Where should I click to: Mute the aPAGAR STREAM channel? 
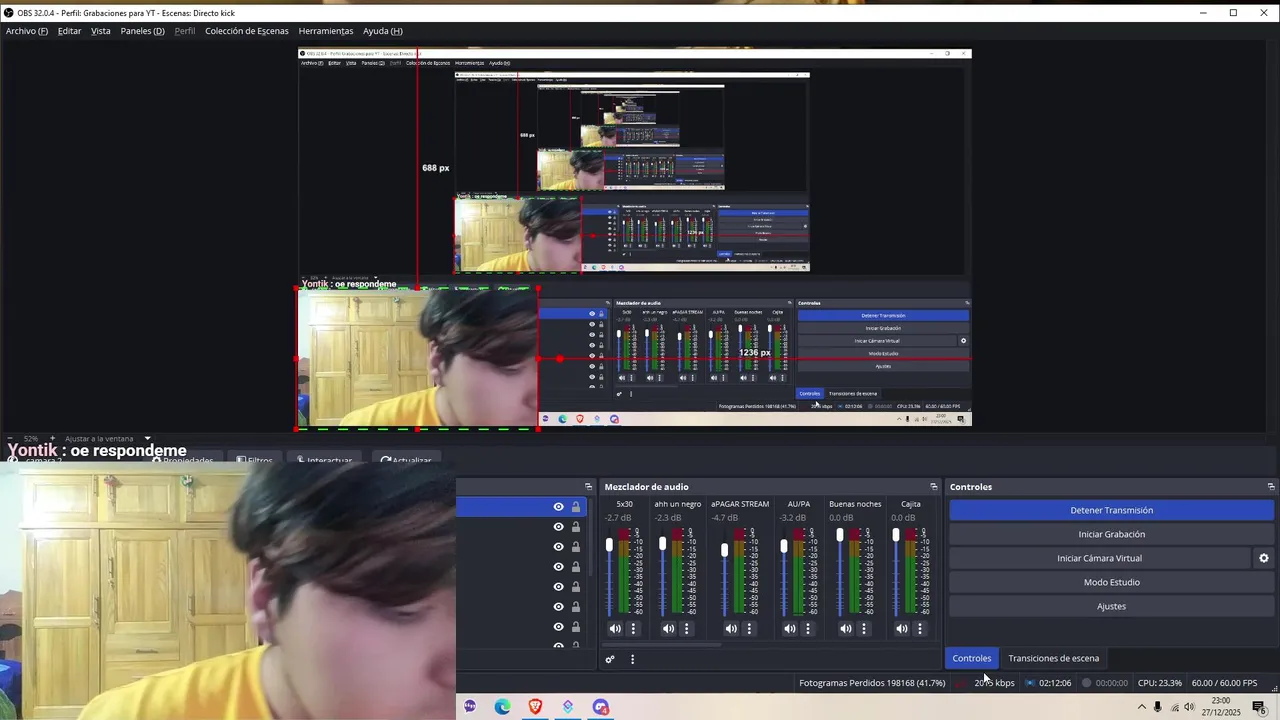click(731, 629)
